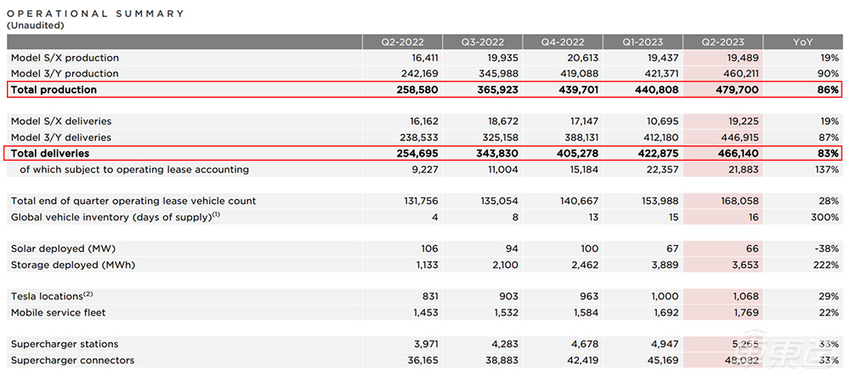Viewport: 850px width, 381px height.
Task: Click the 19,489 Model S/X production value
Action: pyautogui.click(x=742, y=58)
